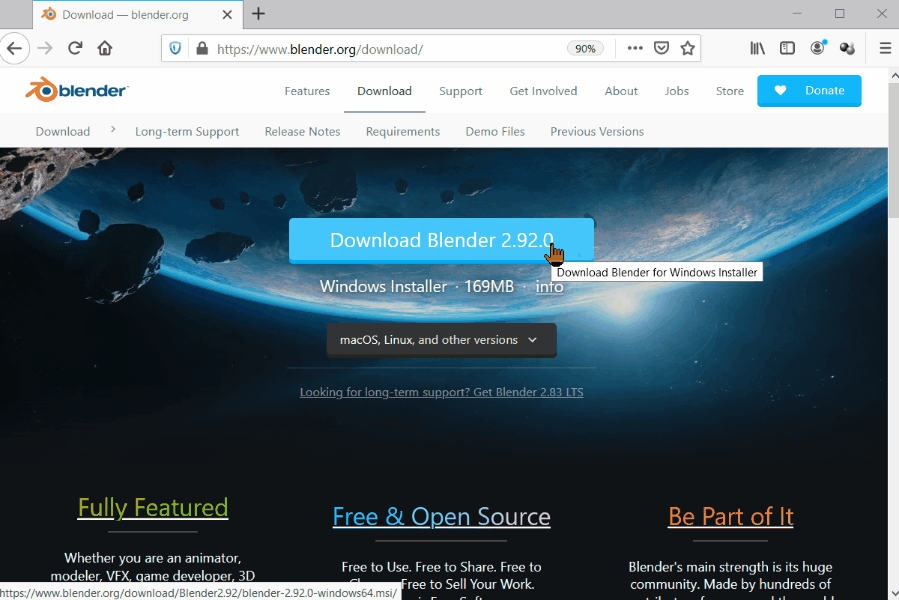The image size is (899, 600).
Task: Open the Be Part of It link
Action: (x=730, y=517)
